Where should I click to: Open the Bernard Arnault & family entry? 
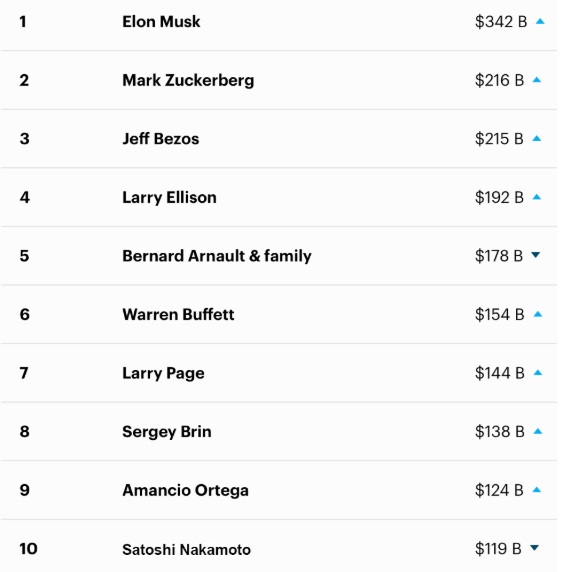point(217,256)
